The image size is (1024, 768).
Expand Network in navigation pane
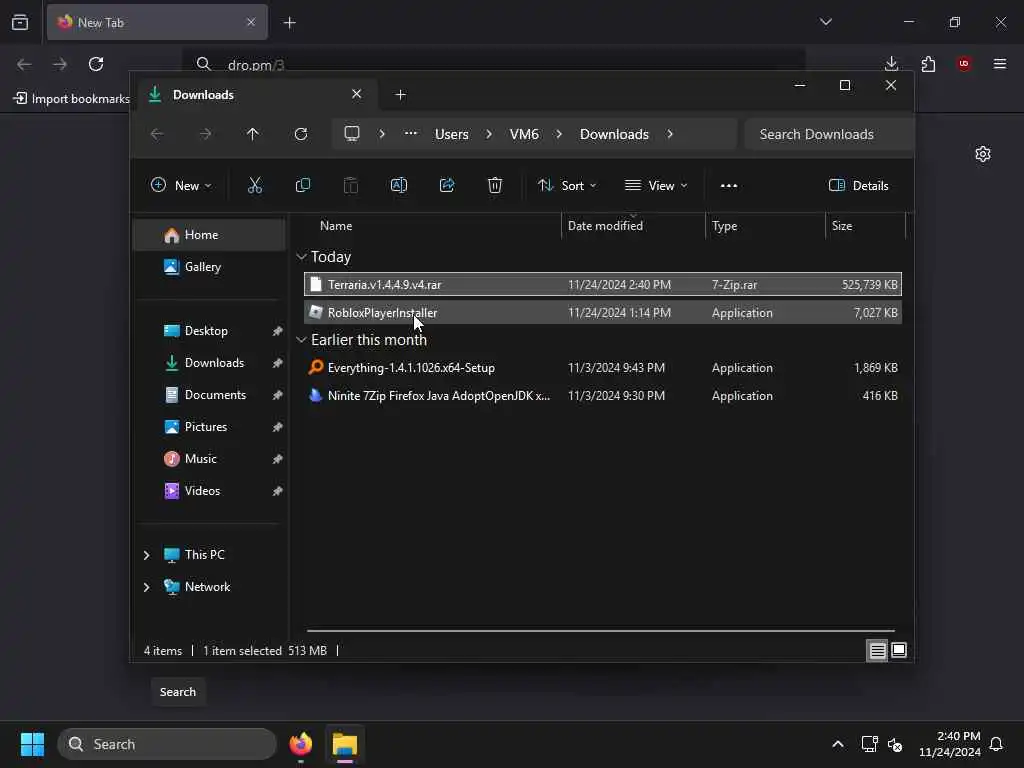pos(146,587)
